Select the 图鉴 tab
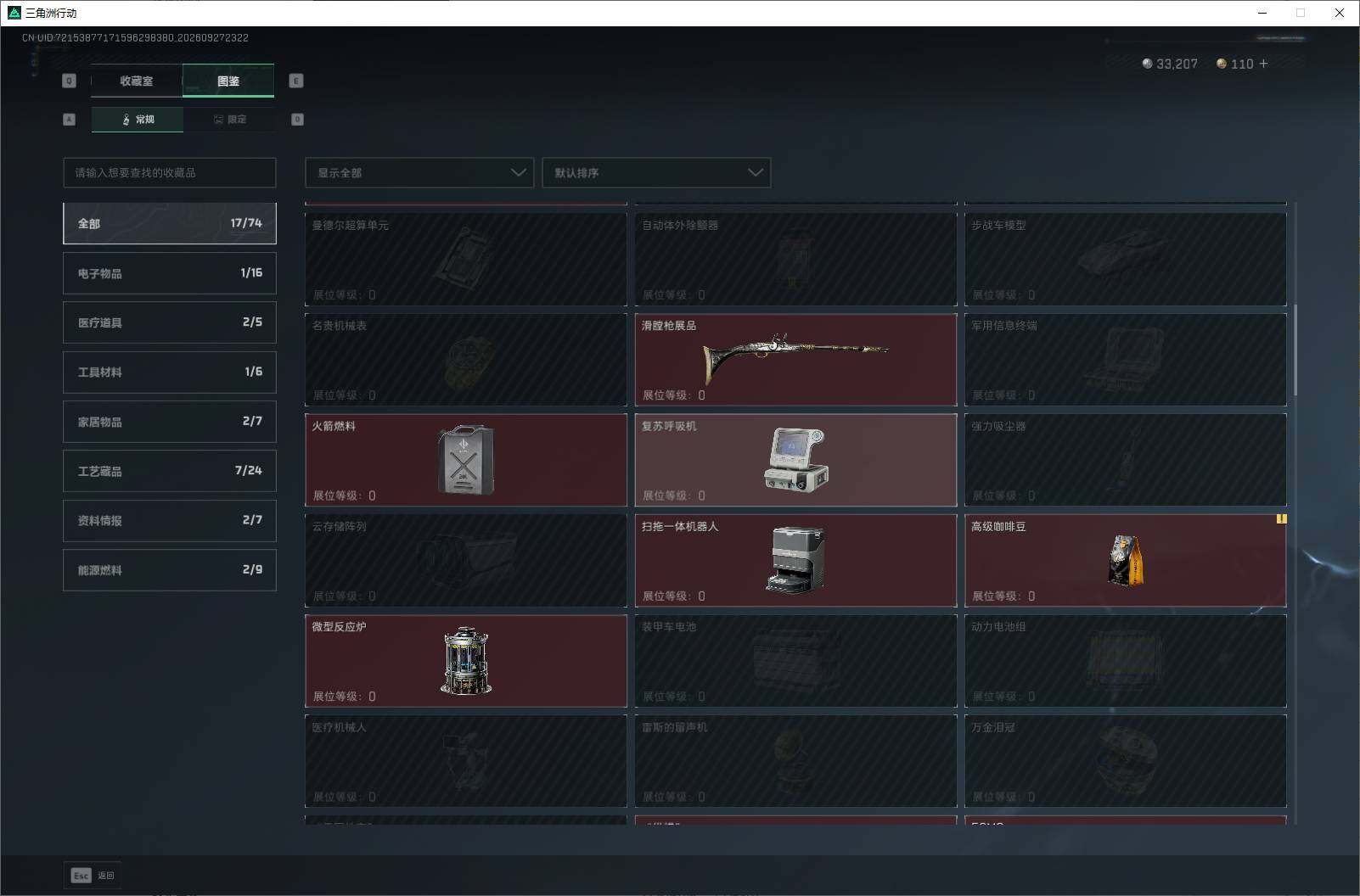The width and height of the screenshot is (1360, 896). 228,81
